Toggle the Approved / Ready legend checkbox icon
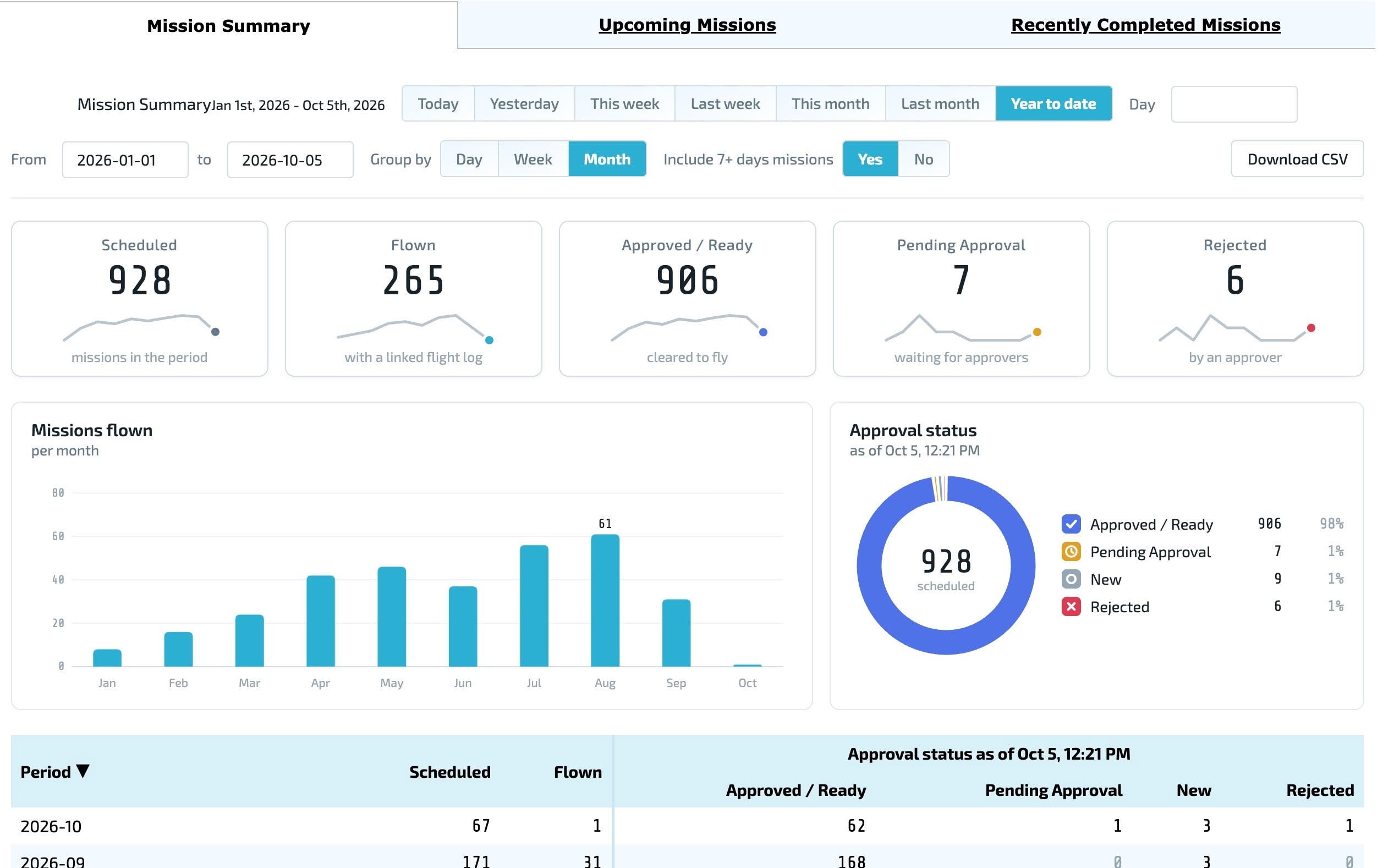 (x=1071, y=524)
